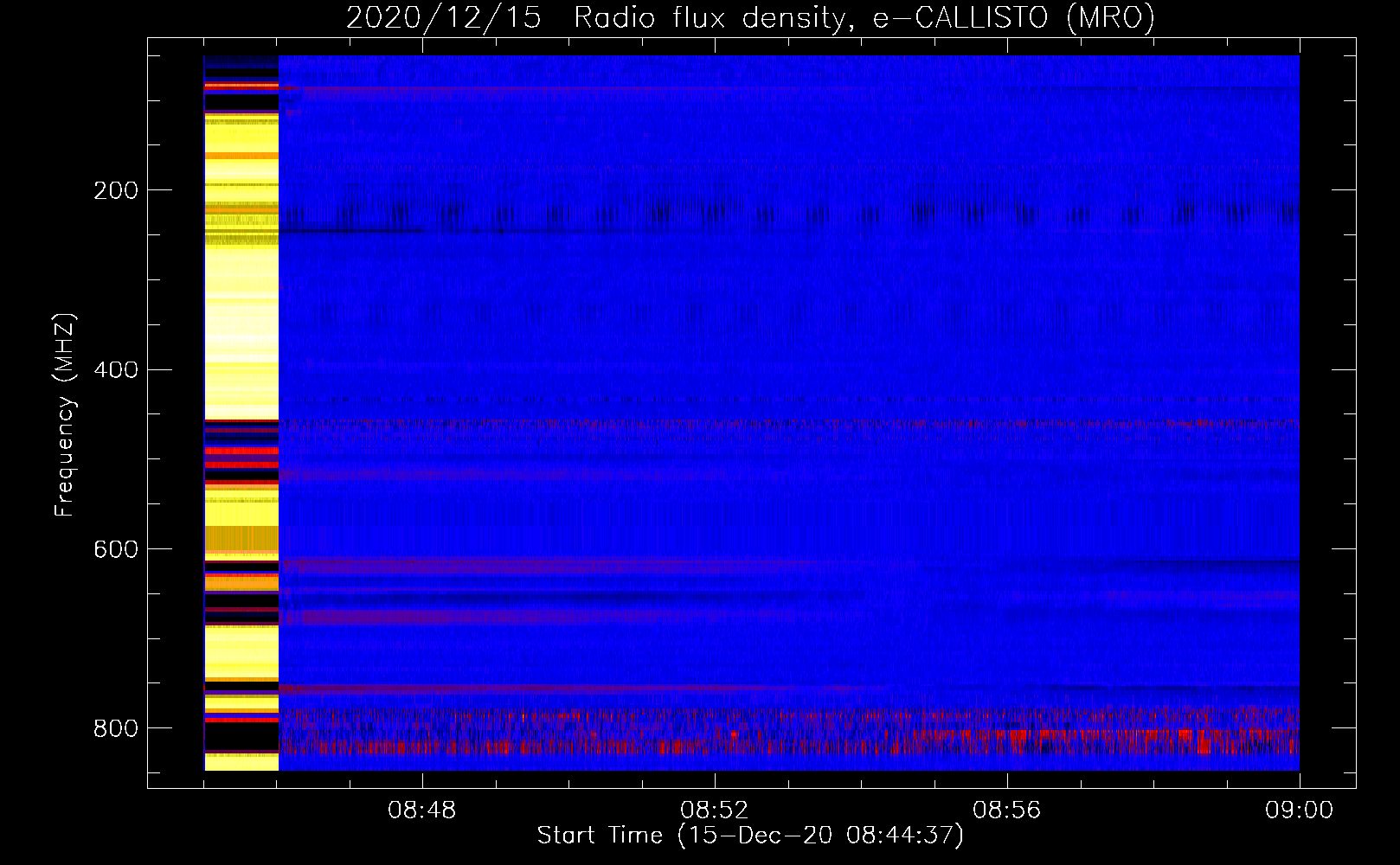This screenshot has height=865, width=1400.
Task: Click the '800' frequency tick label
Action: (x=115, y=728)
